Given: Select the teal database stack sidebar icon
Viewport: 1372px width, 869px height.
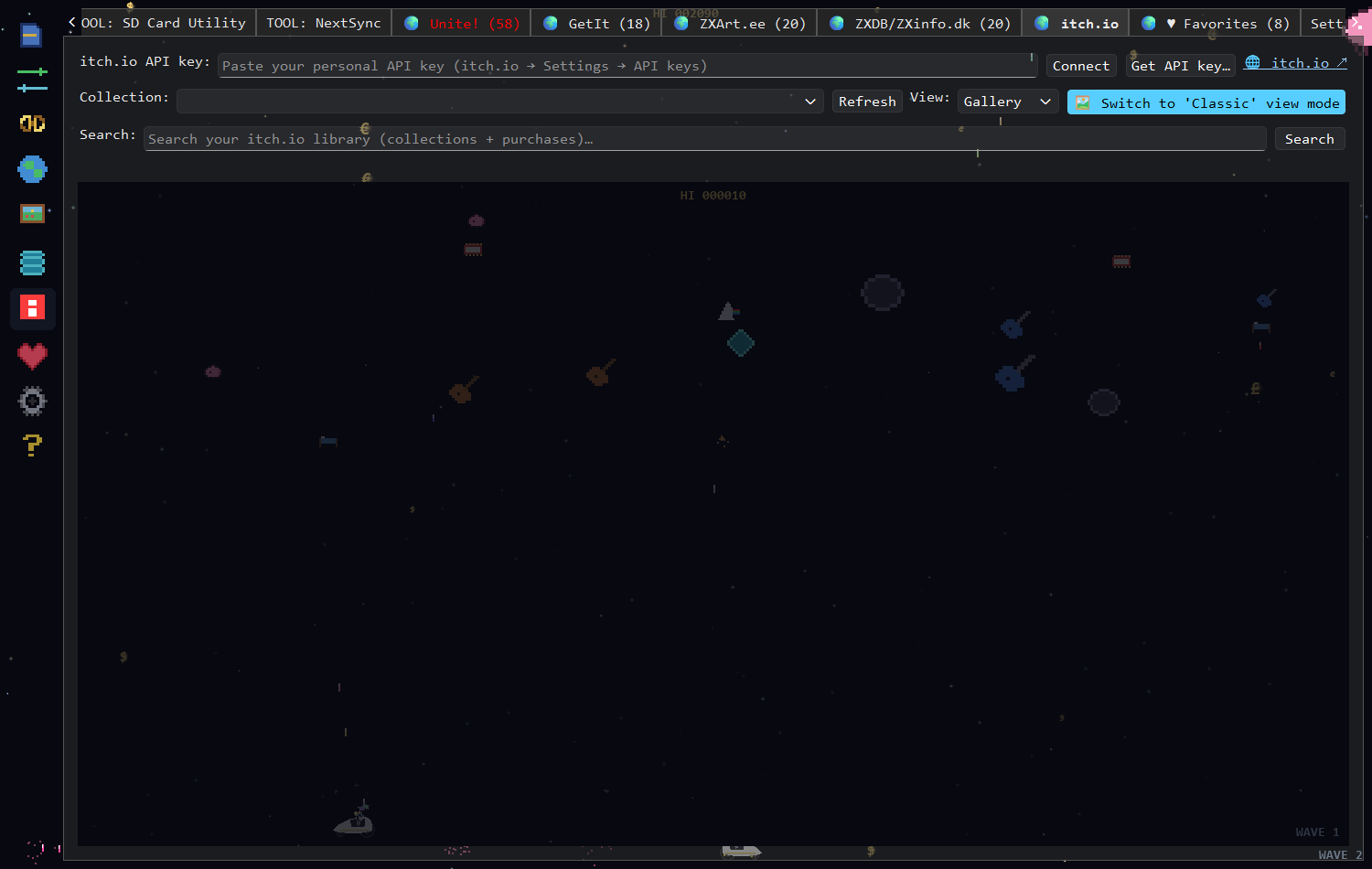Looking at the screenshot, I should tap(32, 263).
